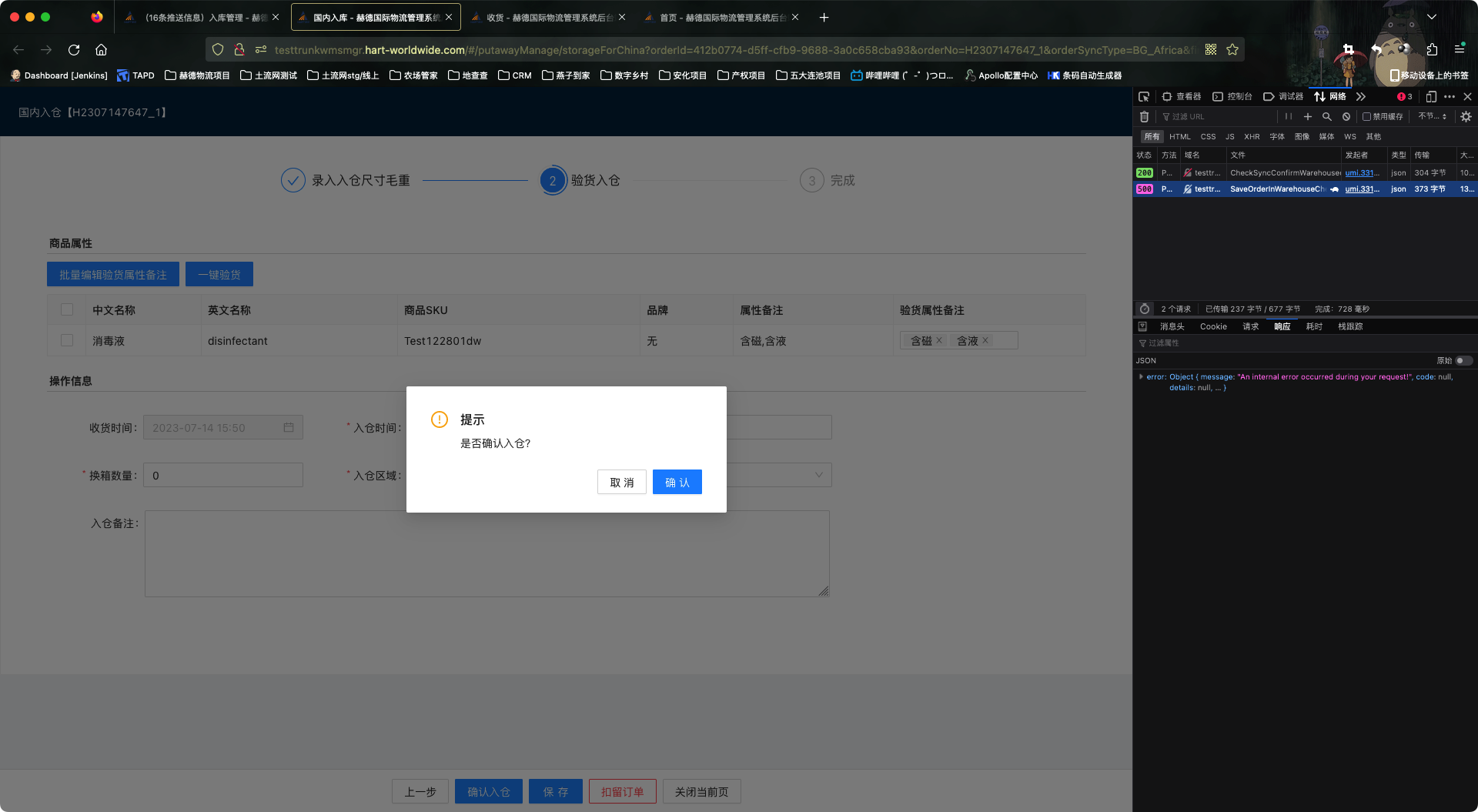Toggle responsive design mode icon
Screen dimensions: 1478x812
[1431, 96]
